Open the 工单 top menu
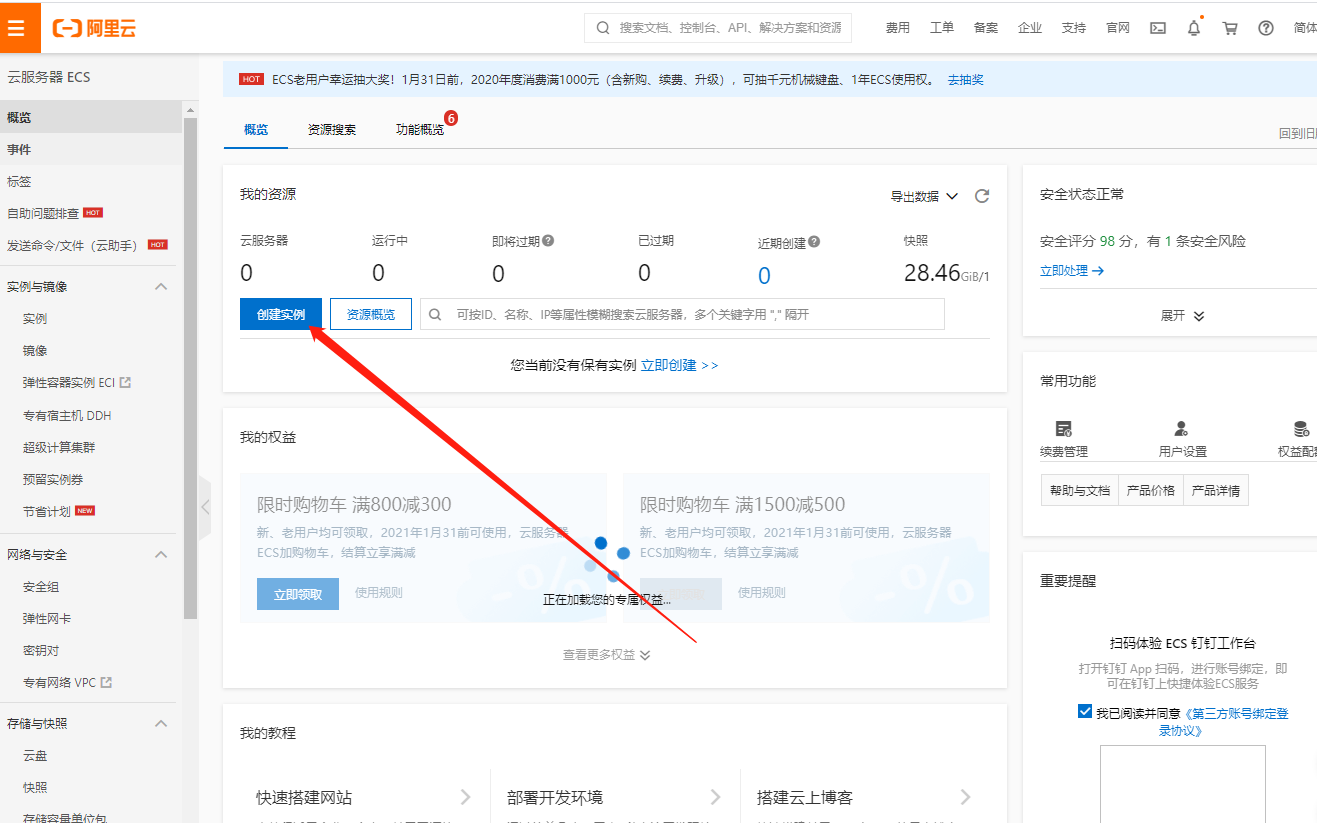Viewport: 1317px width, 823px height. point(942,28)
